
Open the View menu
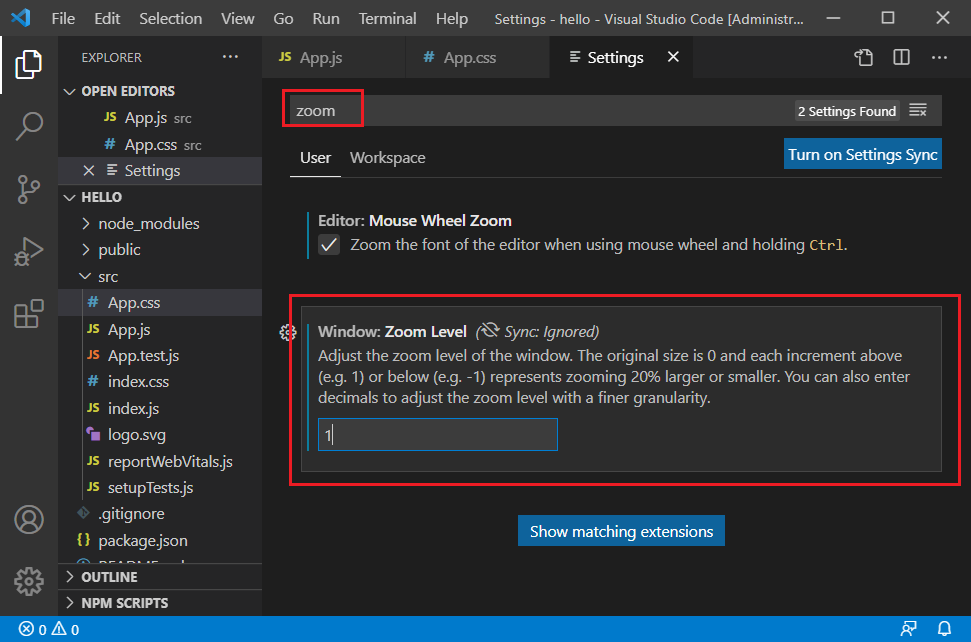237,19
